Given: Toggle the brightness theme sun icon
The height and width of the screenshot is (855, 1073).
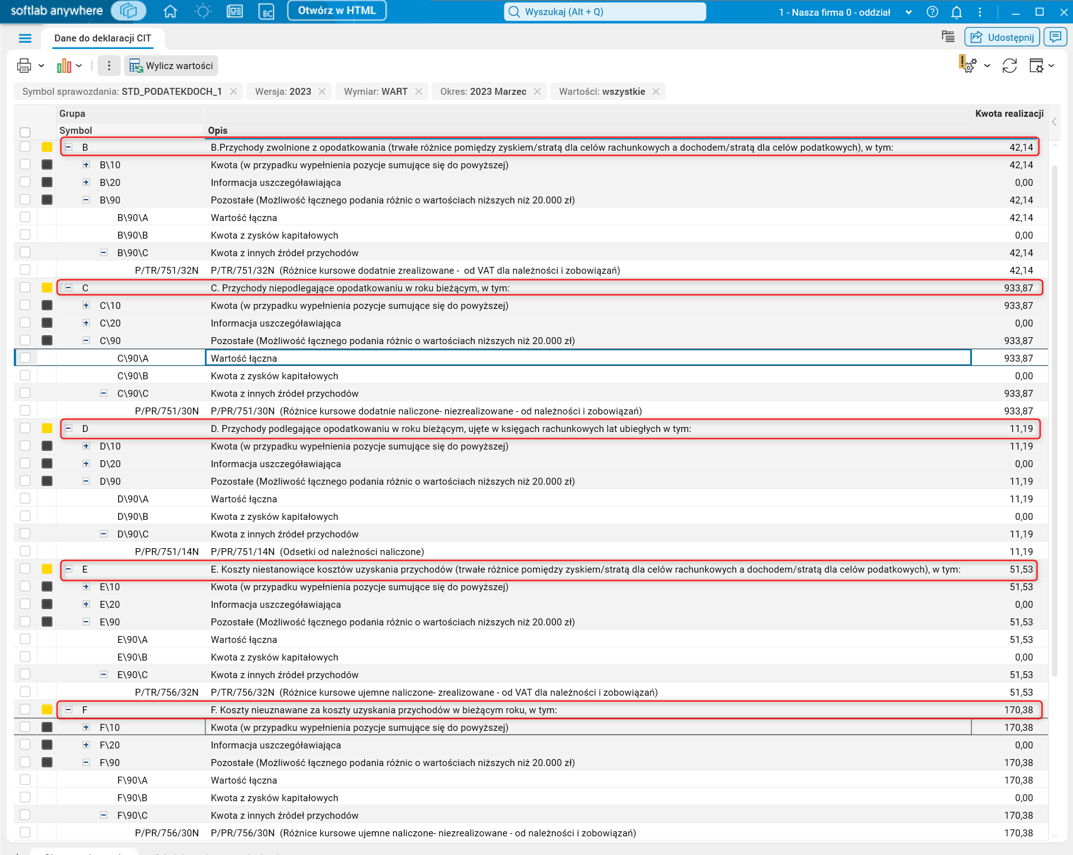Looking at the screenshot, I should [x=203, y=12].
